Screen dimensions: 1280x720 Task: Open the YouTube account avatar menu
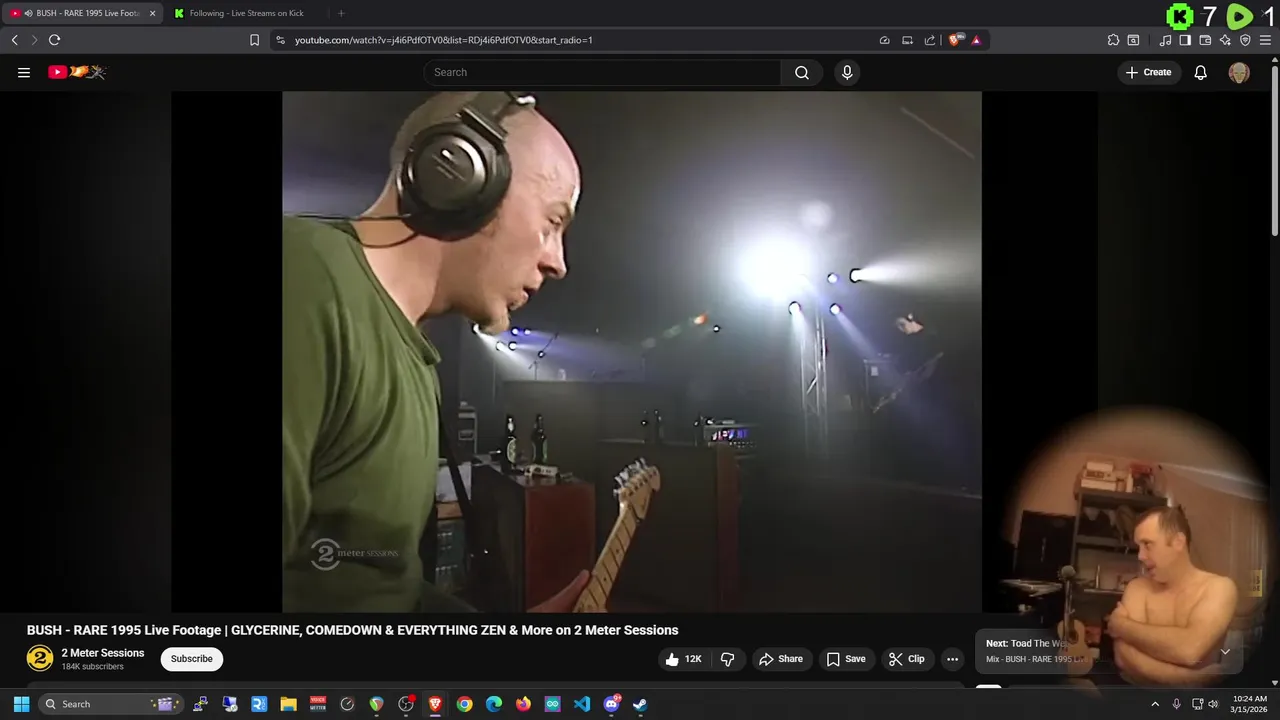click(x=1239, y=72)
